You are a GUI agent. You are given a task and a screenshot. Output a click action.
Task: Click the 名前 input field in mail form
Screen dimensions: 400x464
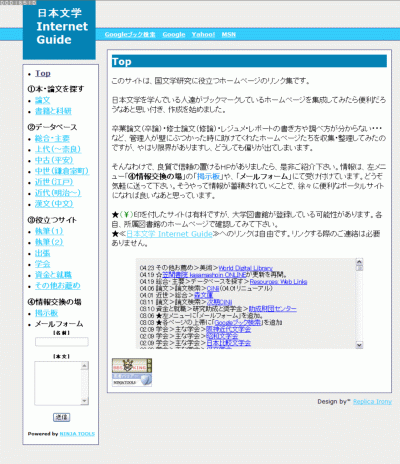[62, 342]
